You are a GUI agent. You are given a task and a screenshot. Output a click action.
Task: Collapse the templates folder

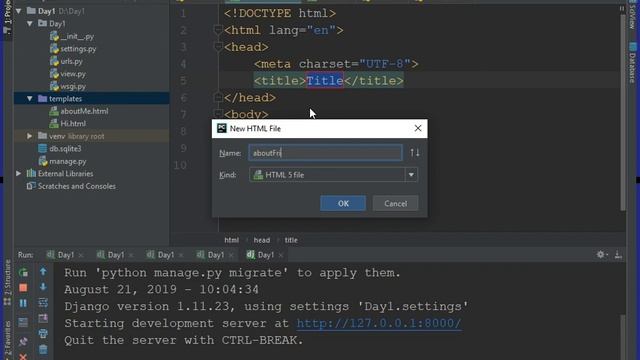point(30,98)
